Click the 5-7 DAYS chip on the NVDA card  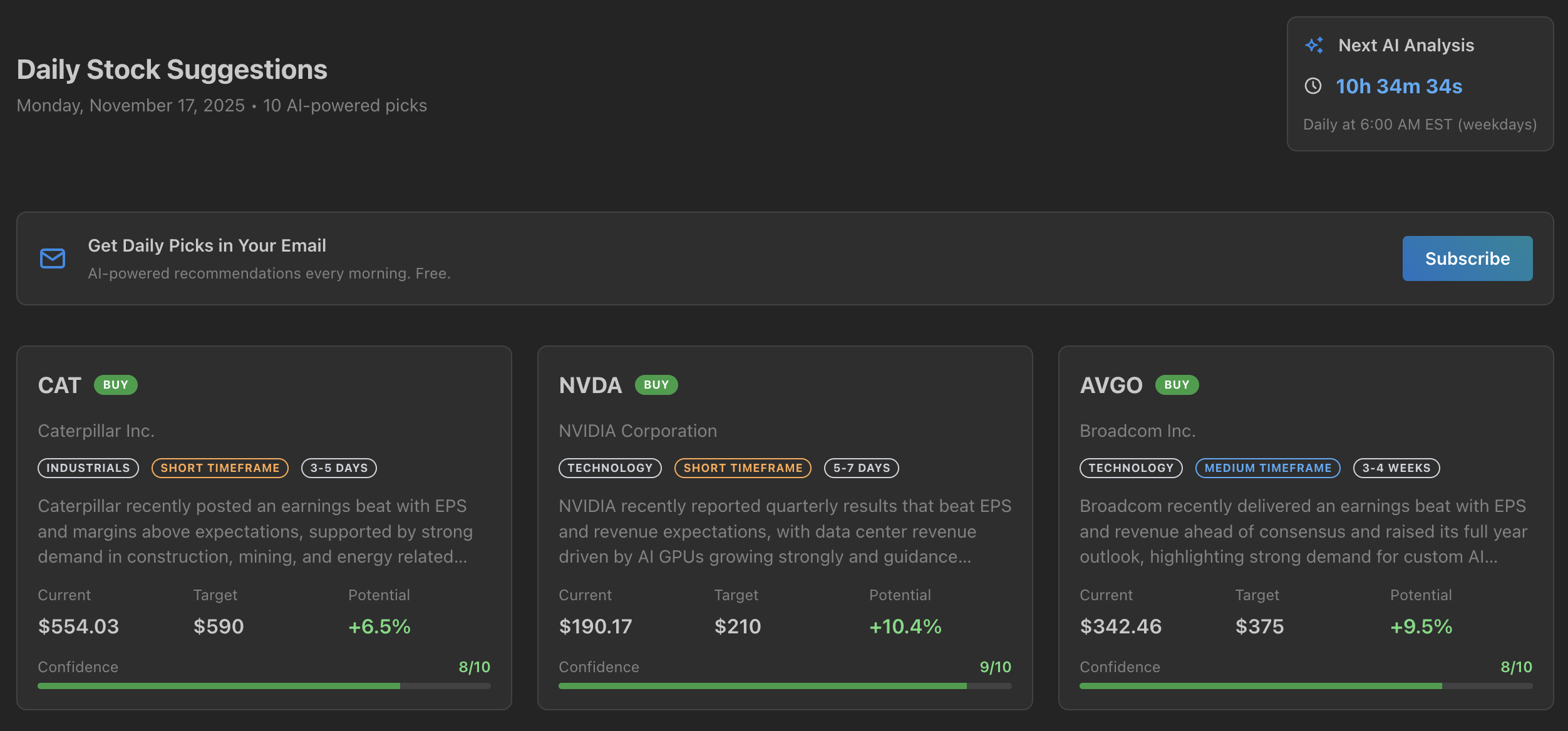tap(862, 468)
